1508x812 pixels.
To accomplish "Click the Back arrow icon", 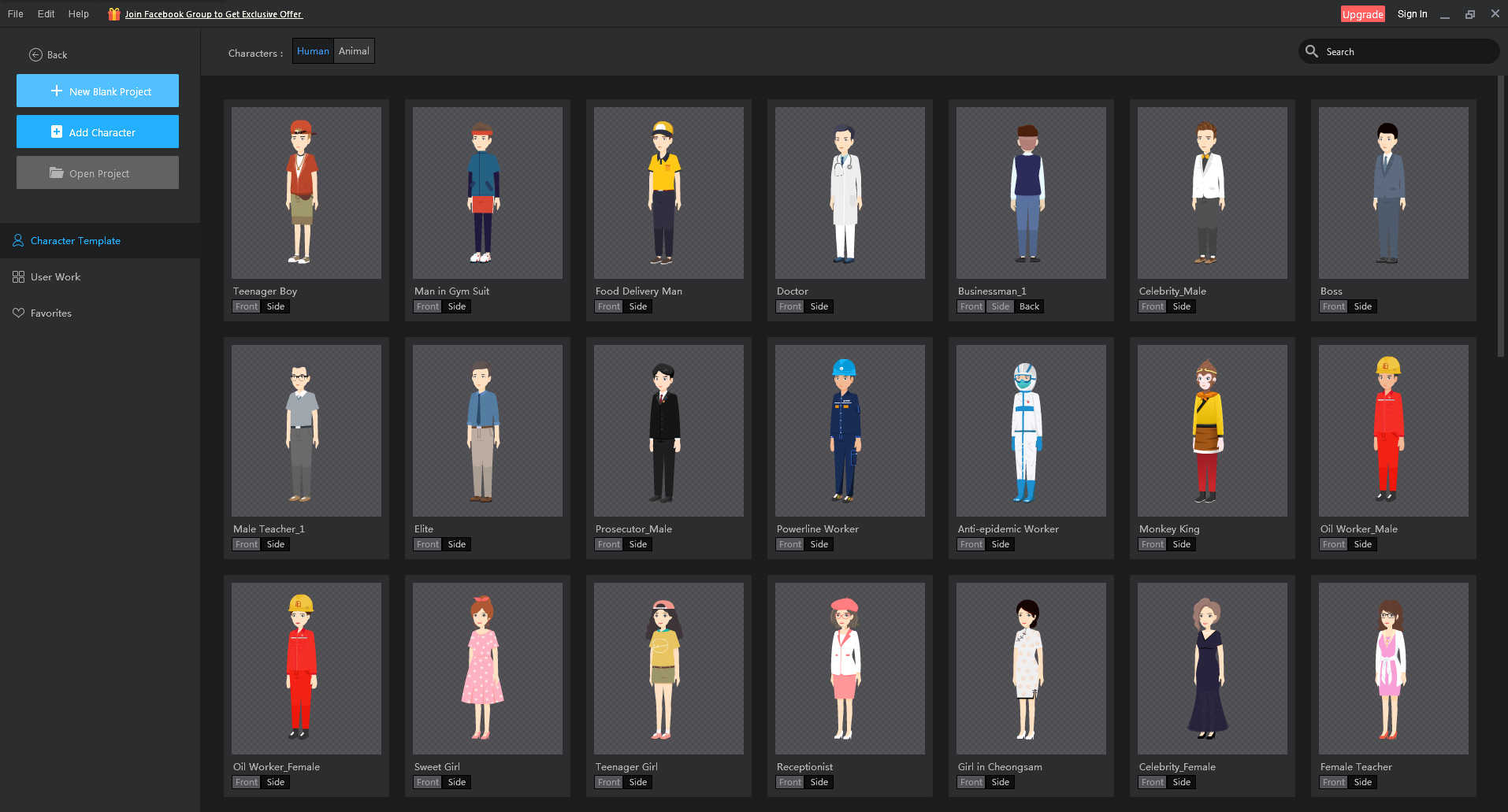I will tap(35, 55).
